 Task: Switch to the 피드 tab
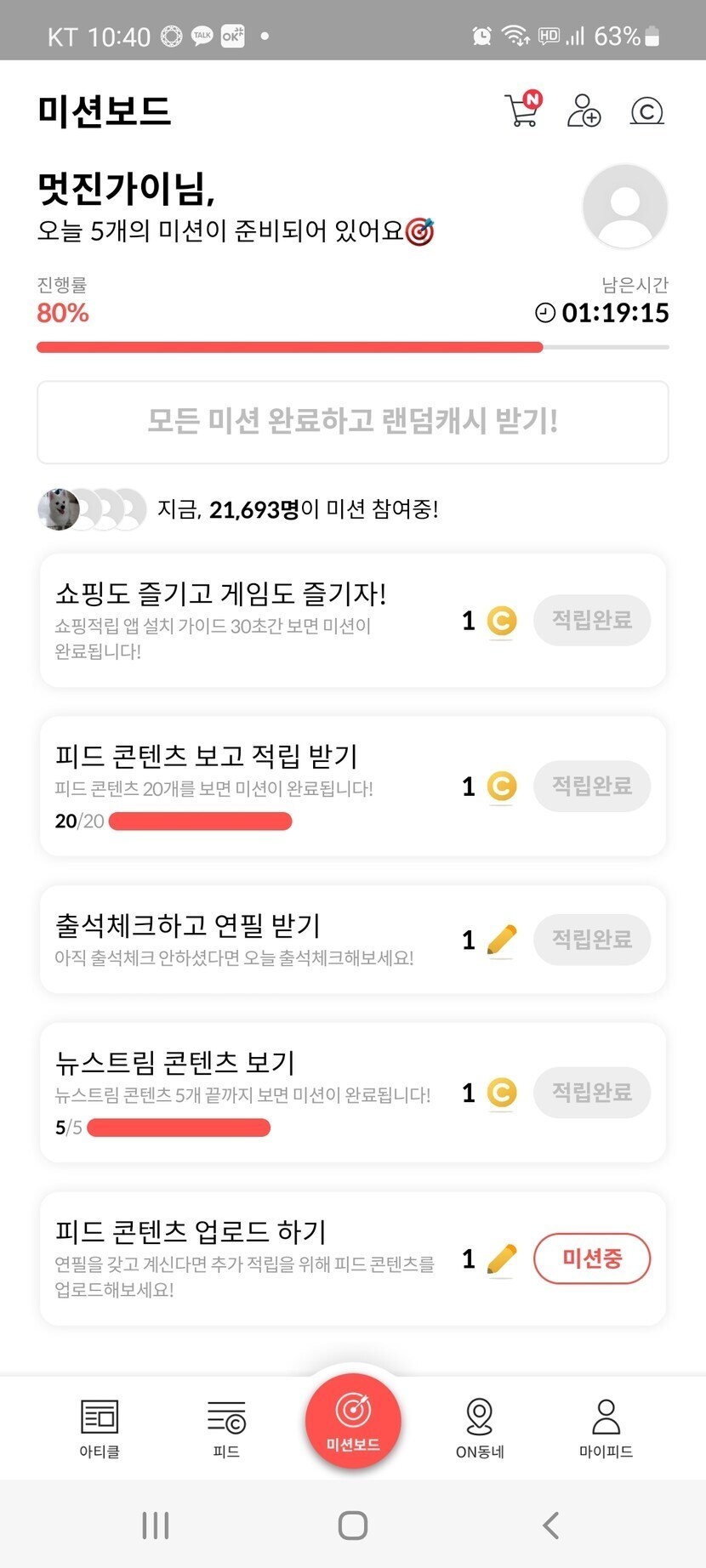(226, 1428)
